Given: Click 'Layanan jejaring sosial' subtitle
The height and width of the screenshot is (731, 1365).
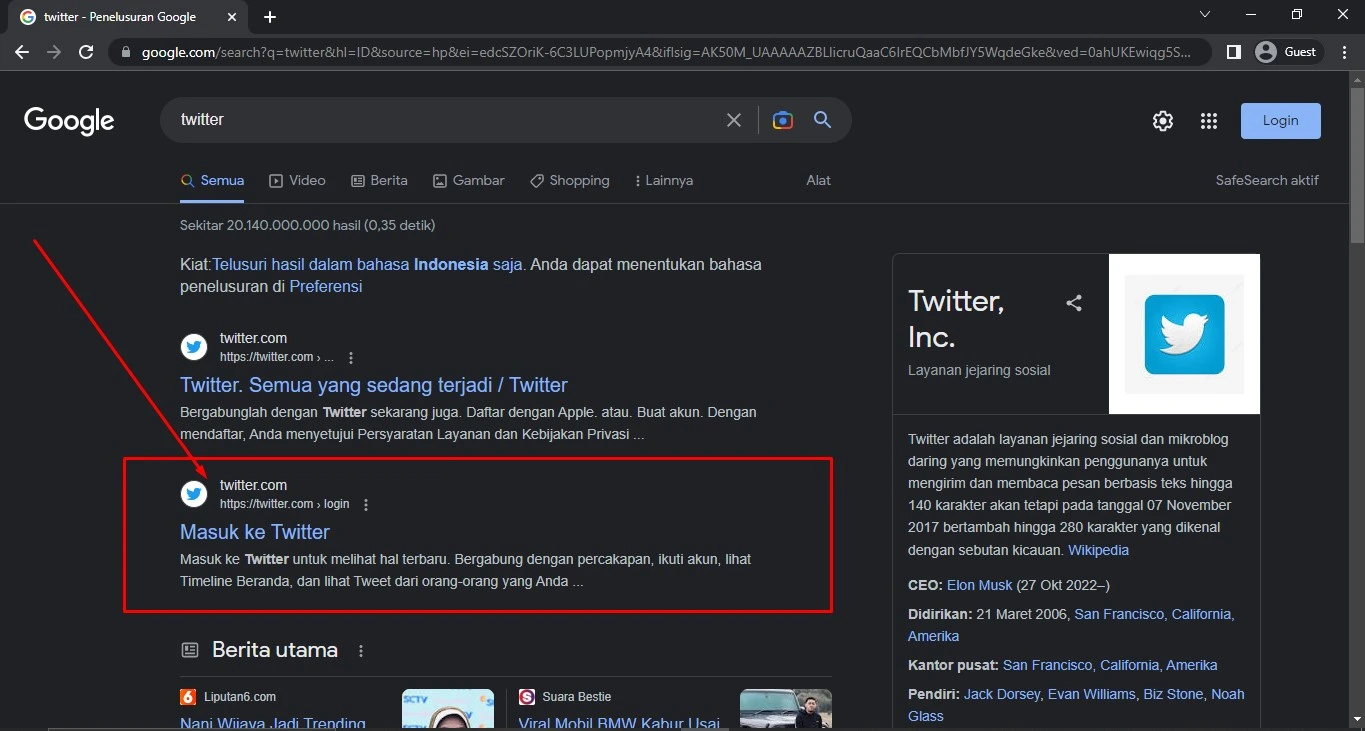Looking at the screenshot, I should tap(979, 370).
